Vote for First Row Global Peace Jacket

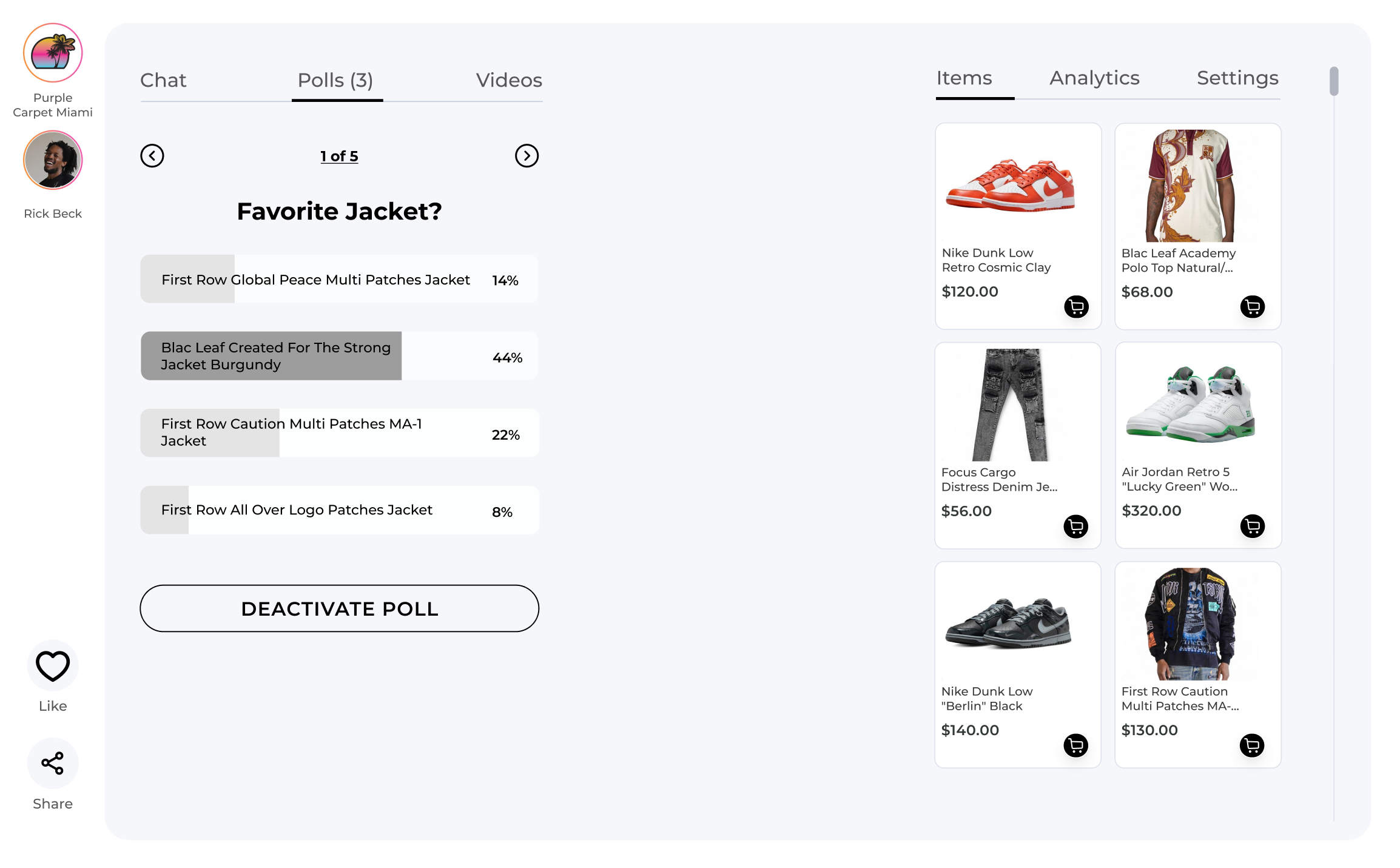339,279
